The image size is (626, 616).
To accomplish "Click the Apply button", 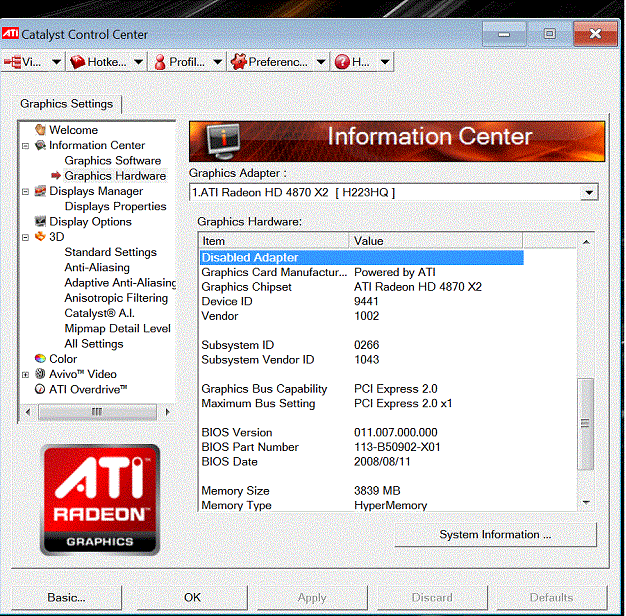I will tap(312, 597).
